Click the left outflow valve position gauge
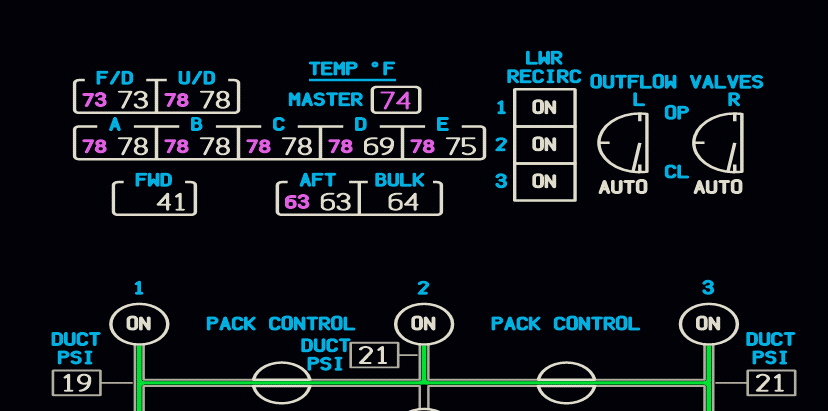Image resolution: width=828 pixels, height=411 pixels. point(623,143)
